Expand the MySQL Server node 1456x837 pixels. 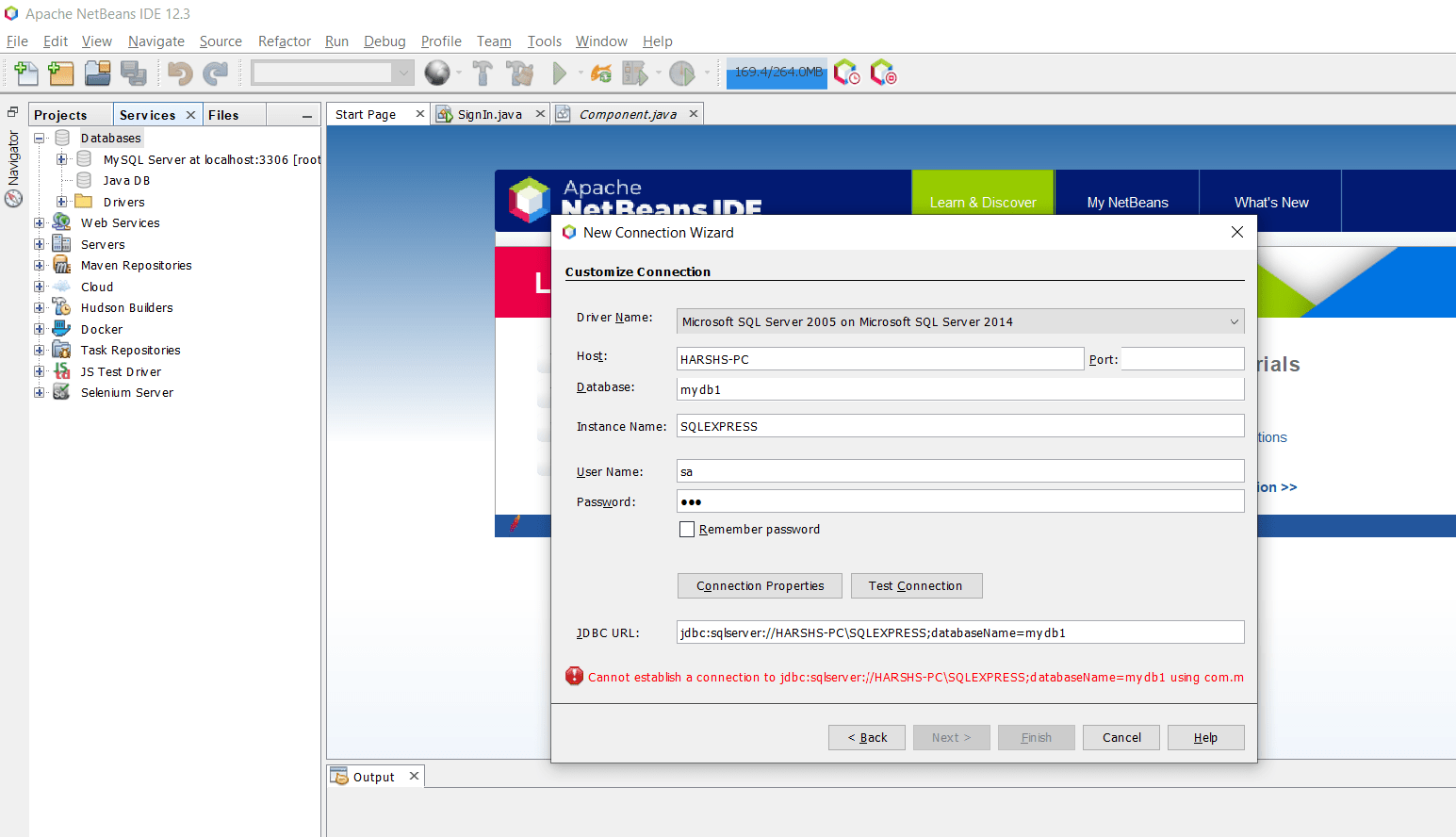coord(62,159)
